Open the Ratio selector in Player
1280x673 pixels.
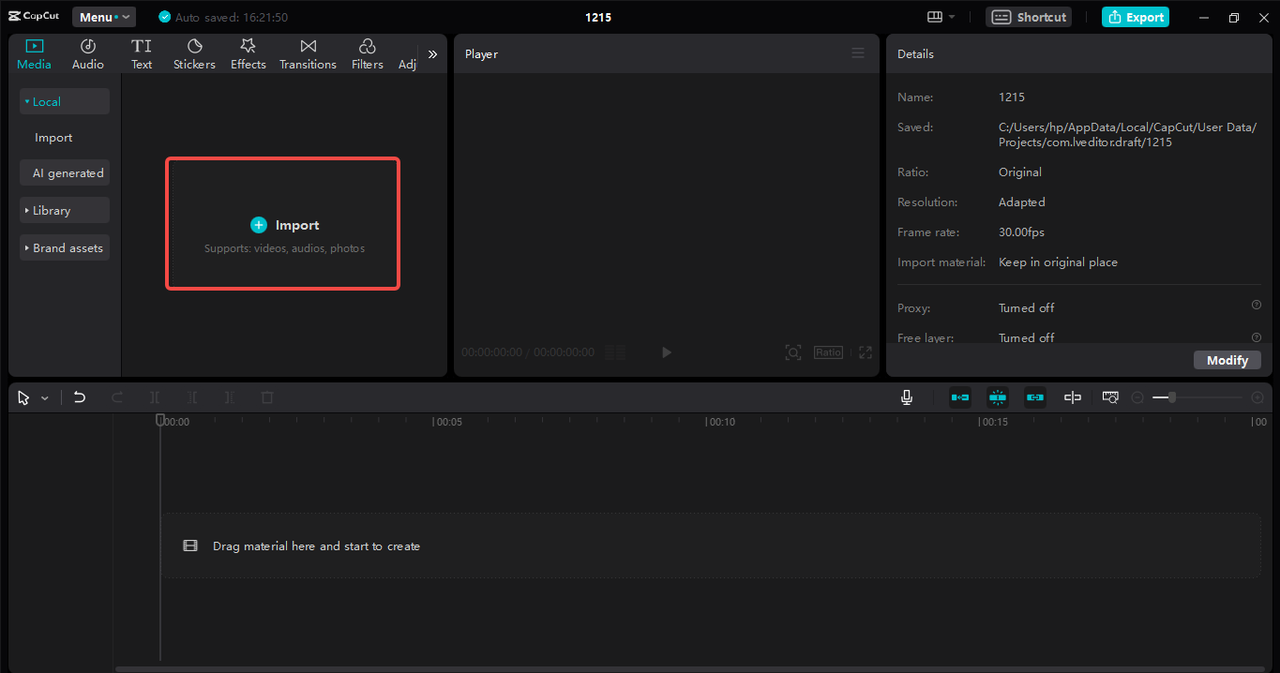coord(828,352)
